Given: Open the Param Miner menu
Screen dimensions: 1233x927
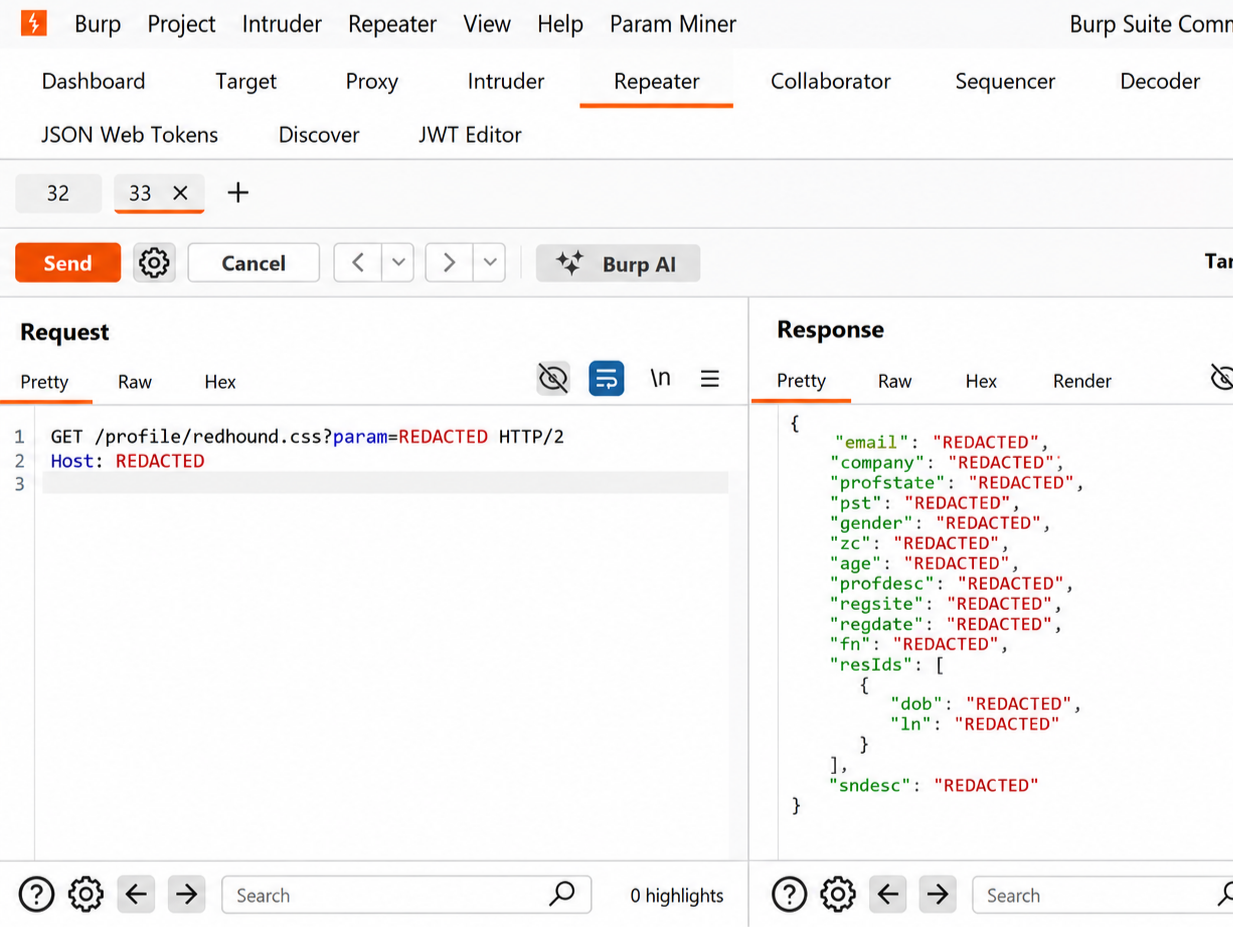Looking at the screenshot, I should pyautogui.click(x=673, y=24).
